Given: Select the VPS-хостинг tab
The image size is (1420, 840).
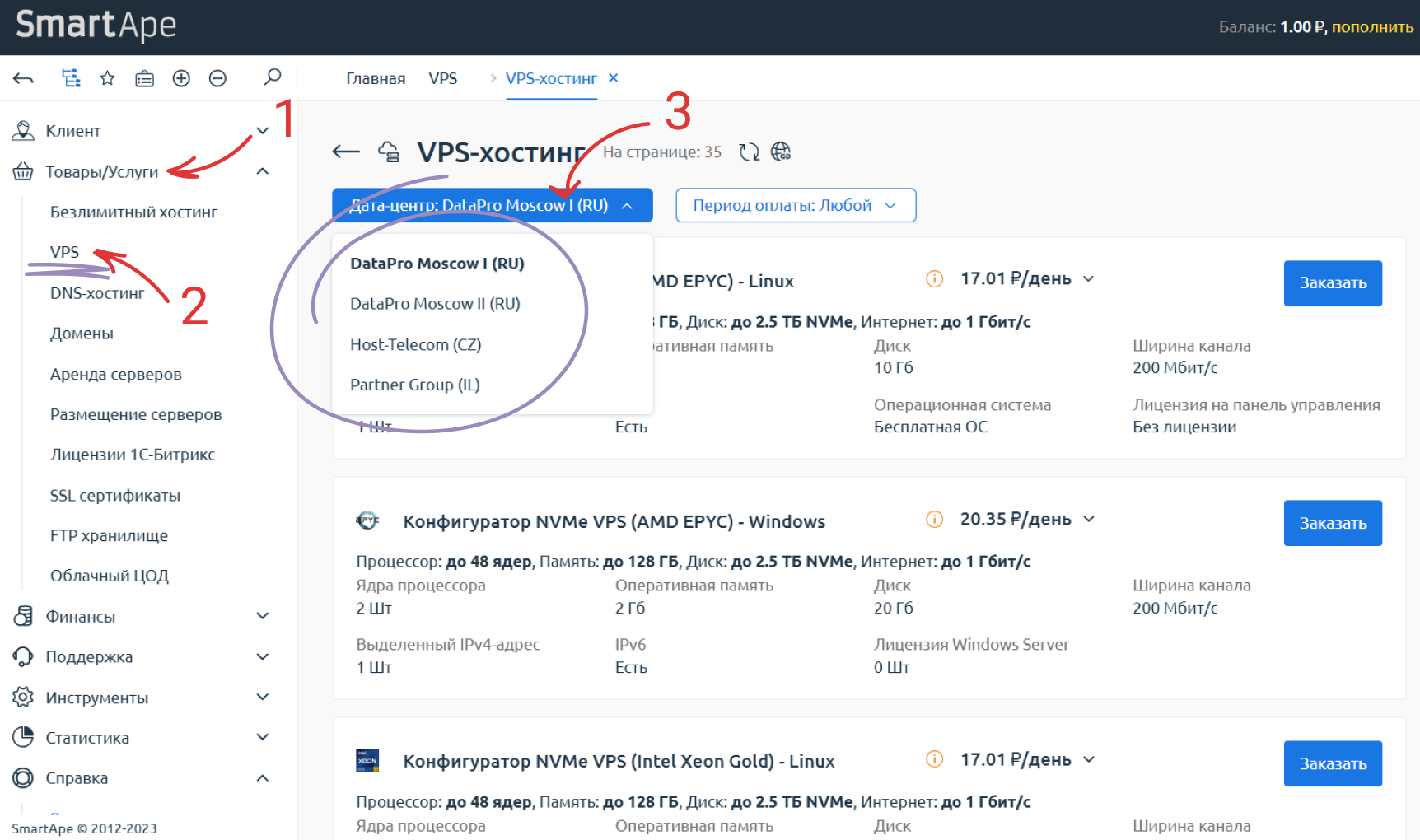Looking at the screenshot, I should [551, 78].
